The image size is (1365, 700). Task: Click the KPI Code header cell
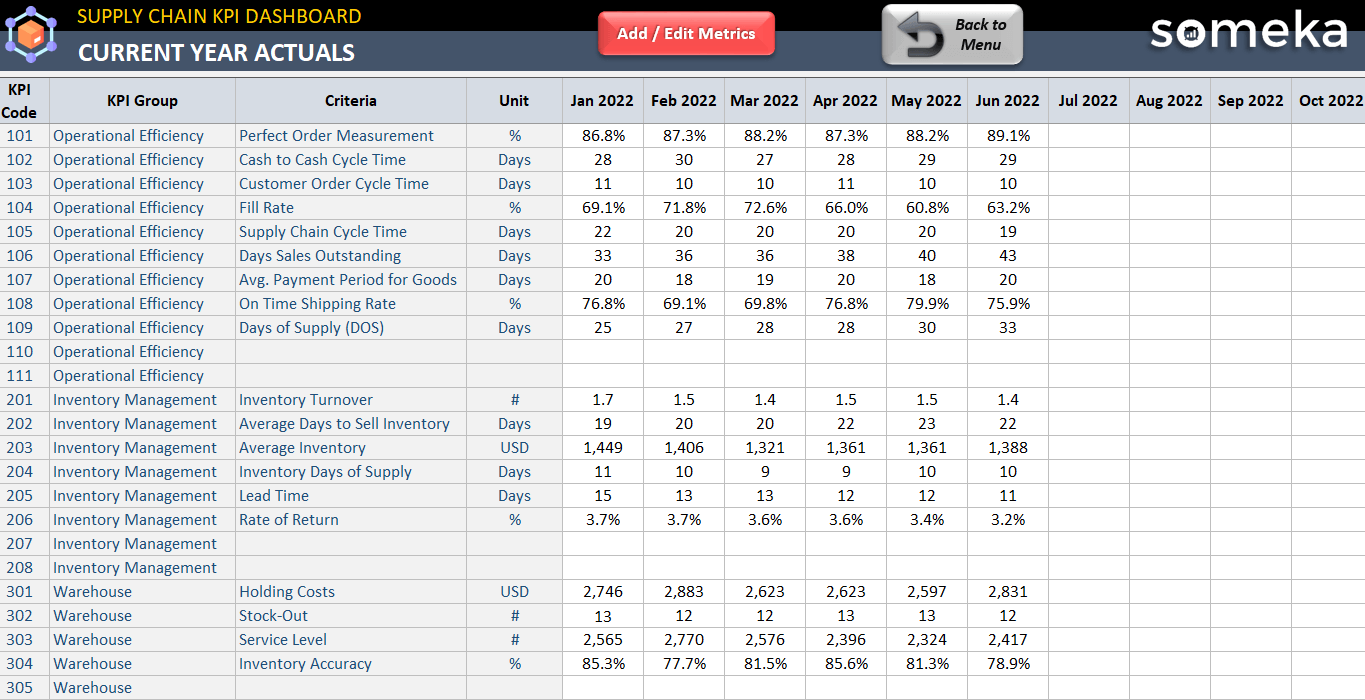(x=24, y=100)
